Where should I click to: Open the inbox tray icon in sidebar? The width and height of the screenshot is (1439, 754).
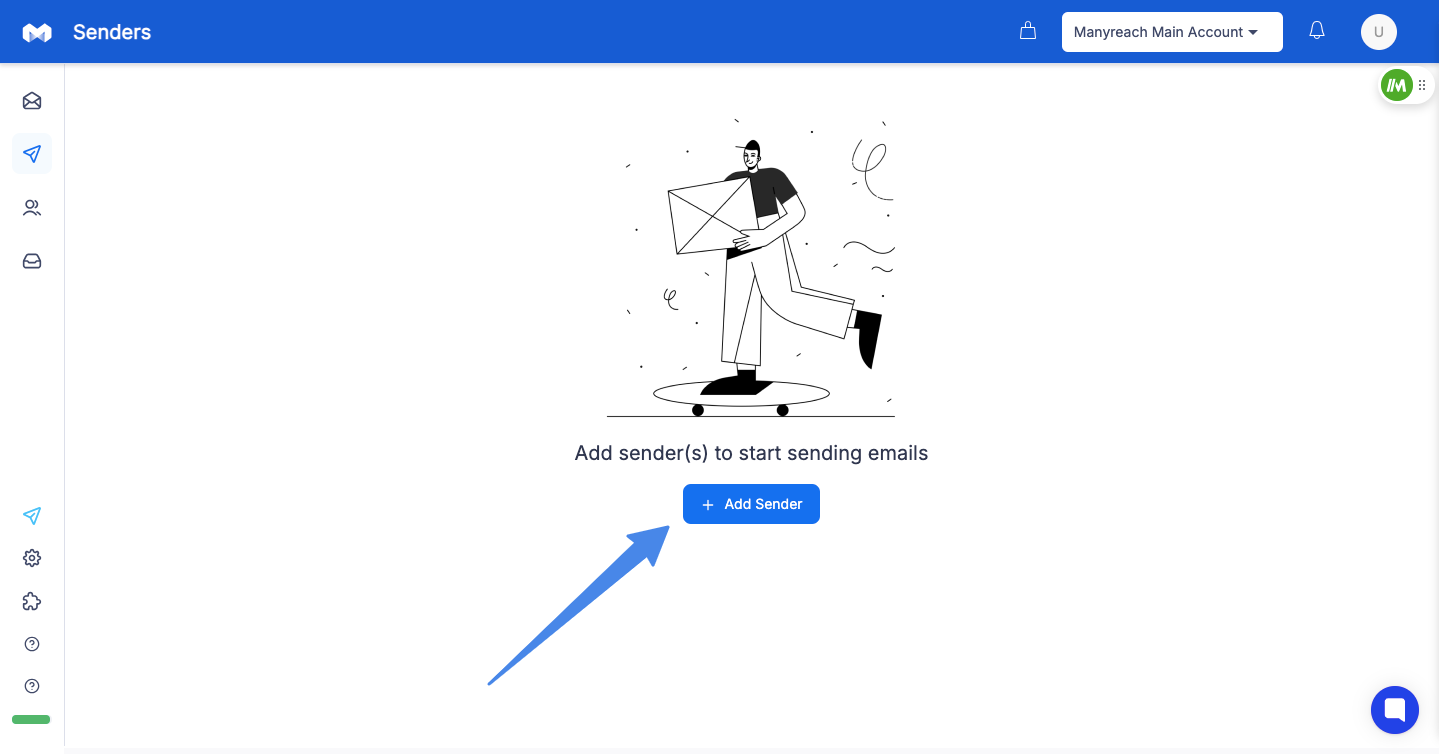point(32,261)
